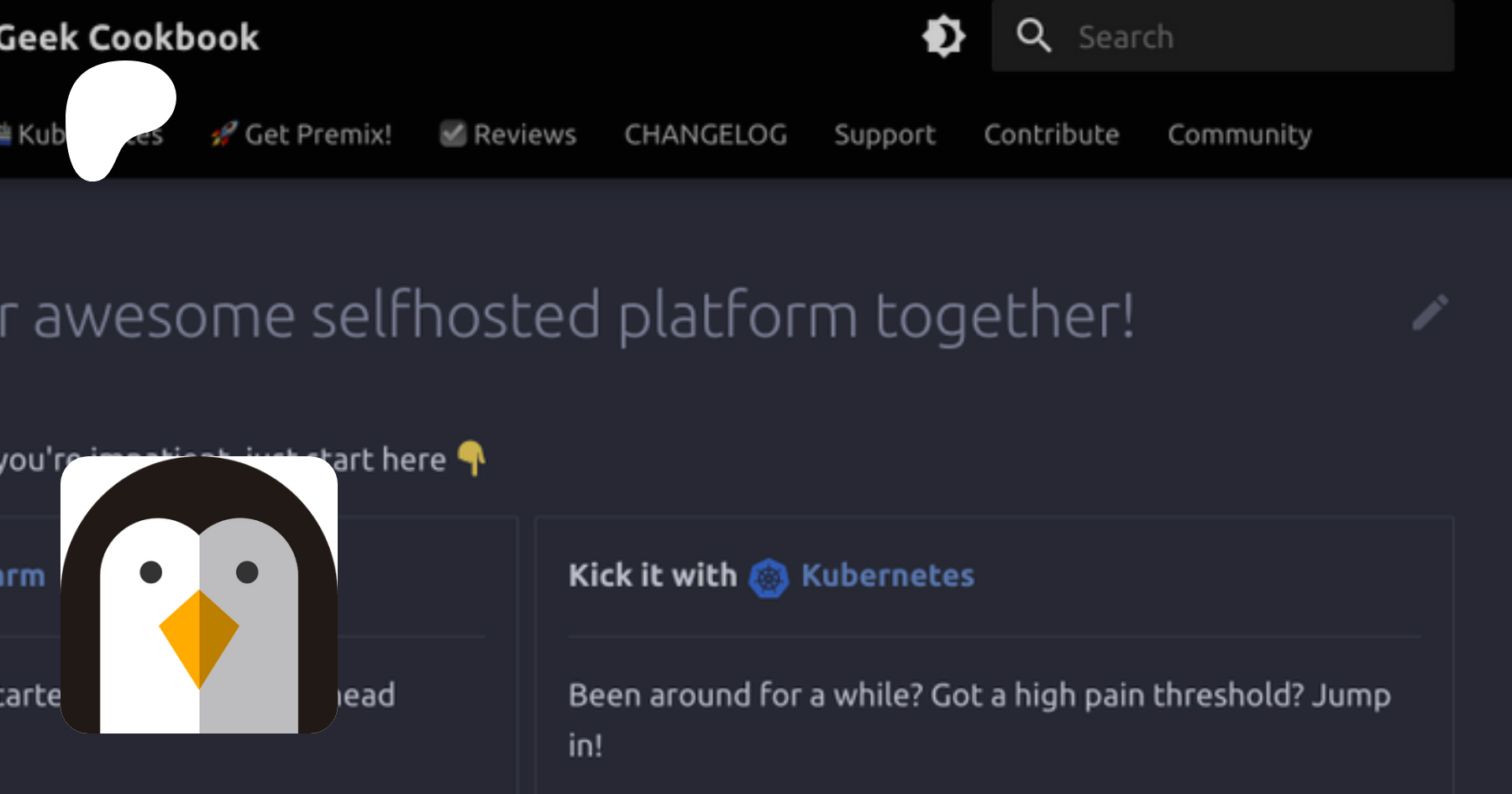
Task: Click the checkmark icon beside Reviews
Action: (453, 134)
